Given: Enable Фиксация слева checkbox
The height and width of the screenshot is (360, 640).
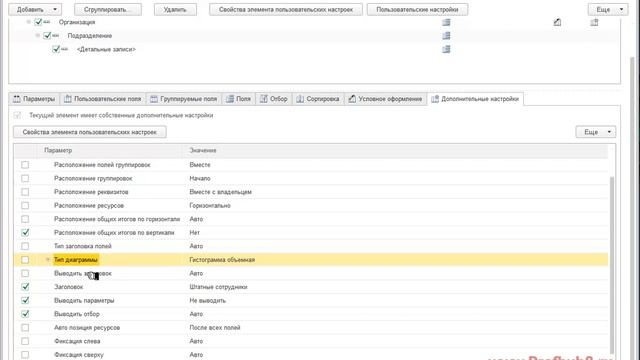Looking at the screenshot, I should click(x=25, y=341).
